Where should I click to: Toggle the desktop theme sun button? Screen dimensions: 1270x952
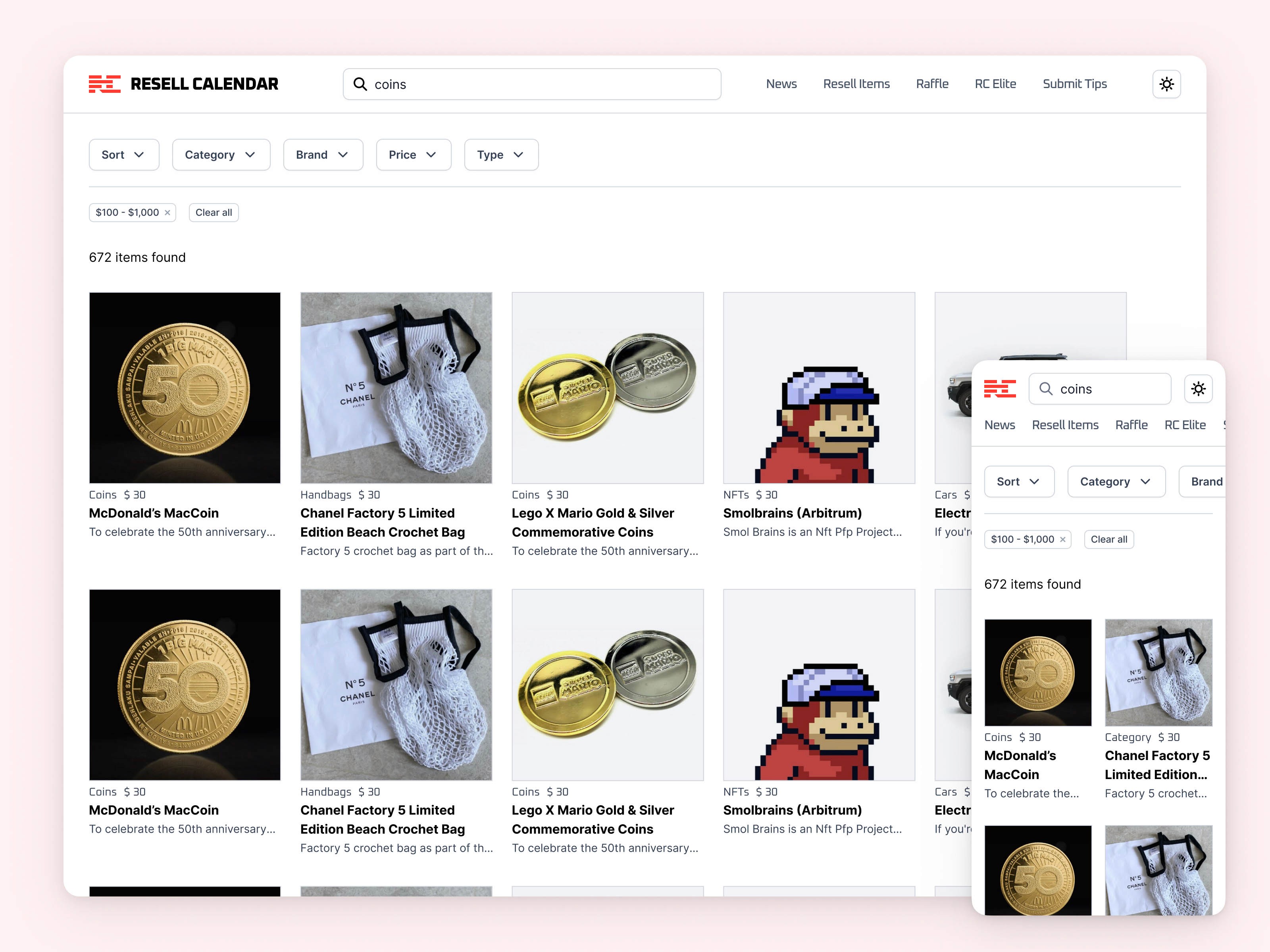pos(1166,84)
